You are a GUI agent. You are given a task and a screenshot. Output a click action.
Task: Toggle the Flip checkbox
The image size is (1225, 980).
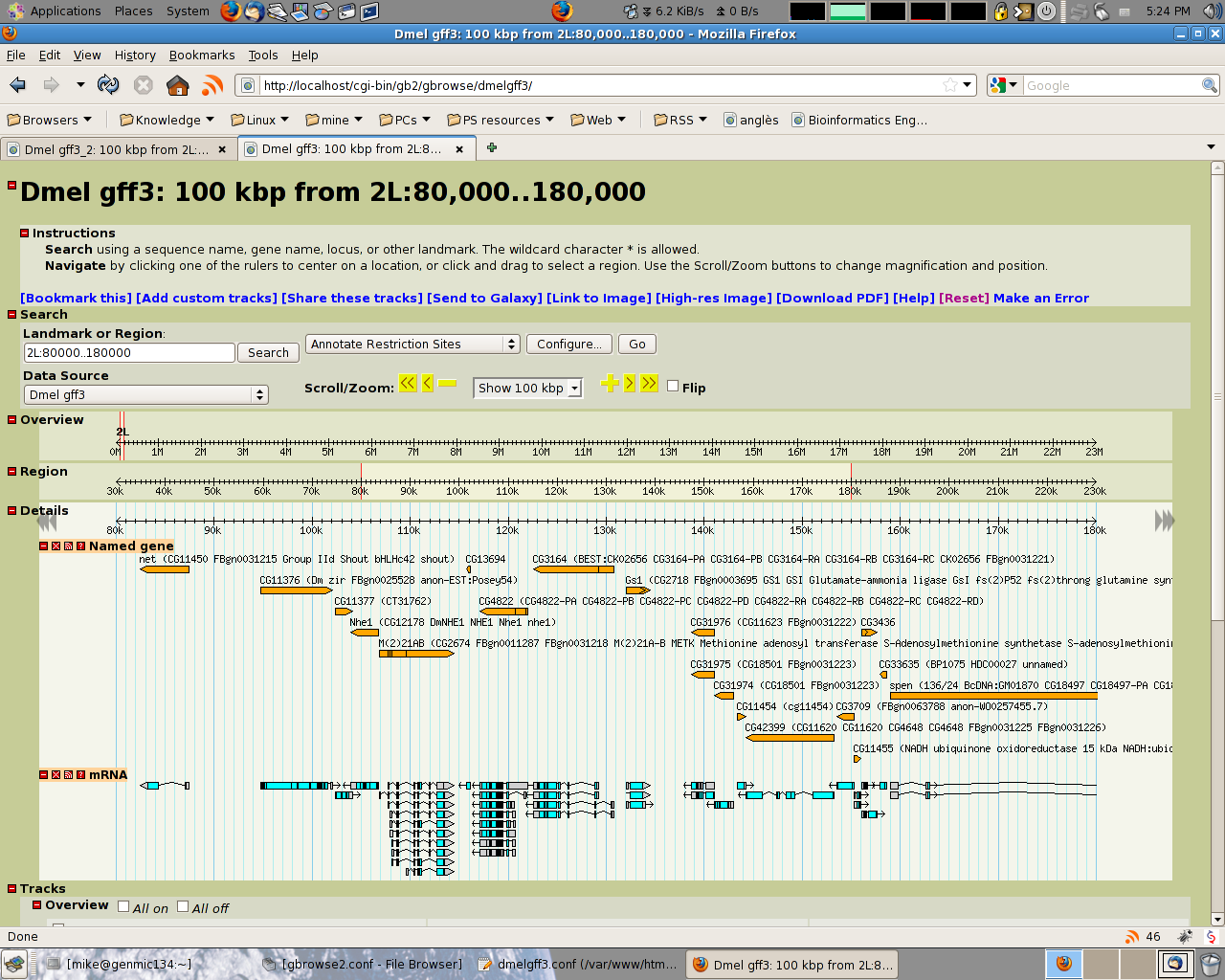click(x=673, y=386)
